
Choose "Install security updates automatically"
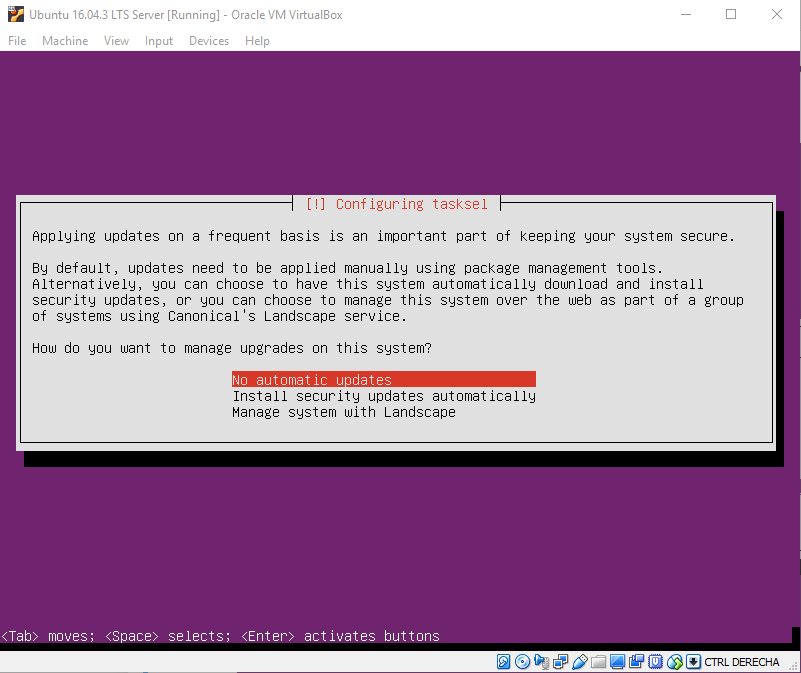tap(384, 396)
